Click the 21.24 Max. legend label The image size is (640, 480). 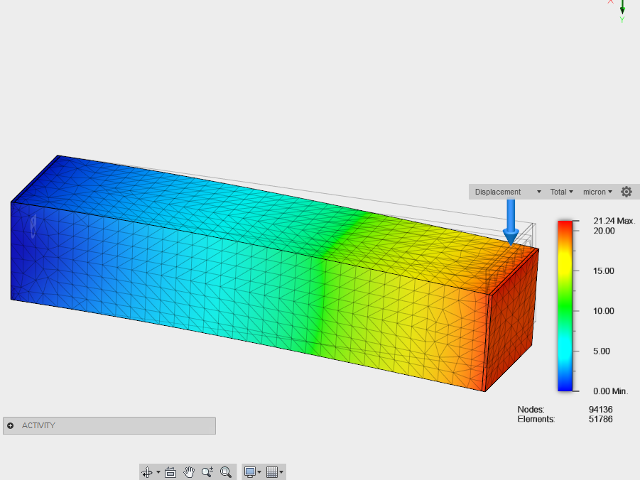[610, 220]
